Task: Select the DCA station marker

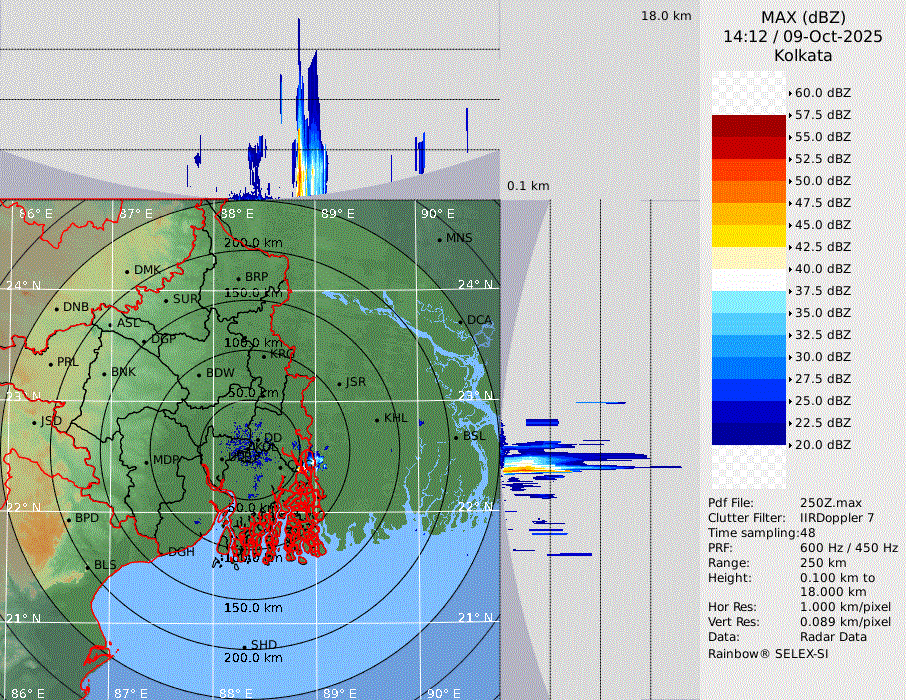Action: tap(461, 321)
